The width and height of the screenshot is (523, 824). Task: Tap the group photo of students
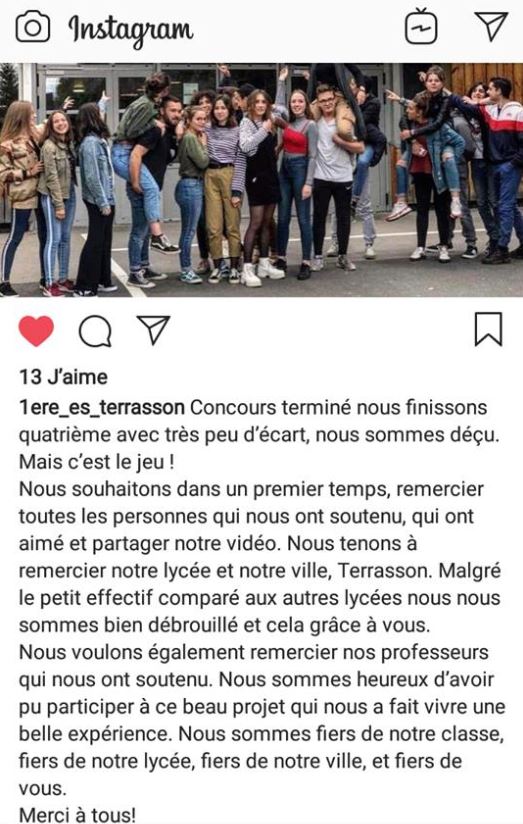(x=261, y=180)
